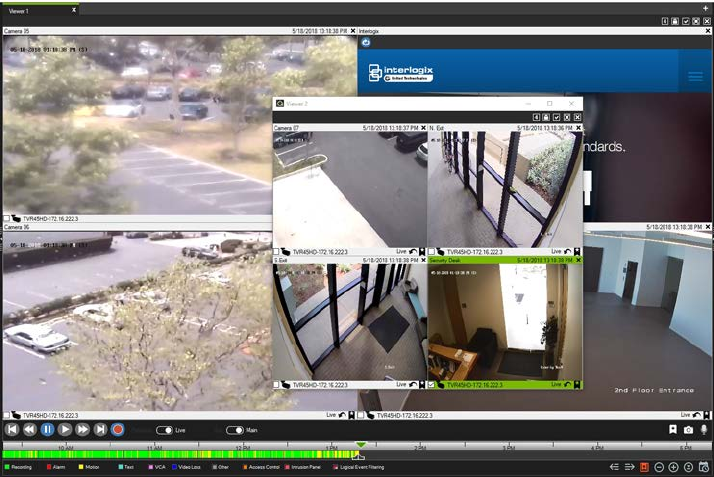Select the Camera 35 video tile
714x477 pixels.
pos(137,125)
